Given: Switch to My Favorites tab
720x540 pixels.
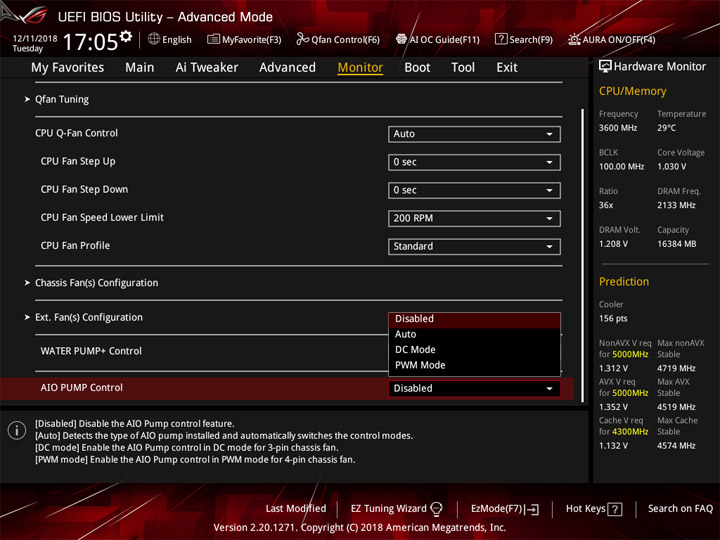Looking at the screenshot, I should tap(68, 68).
